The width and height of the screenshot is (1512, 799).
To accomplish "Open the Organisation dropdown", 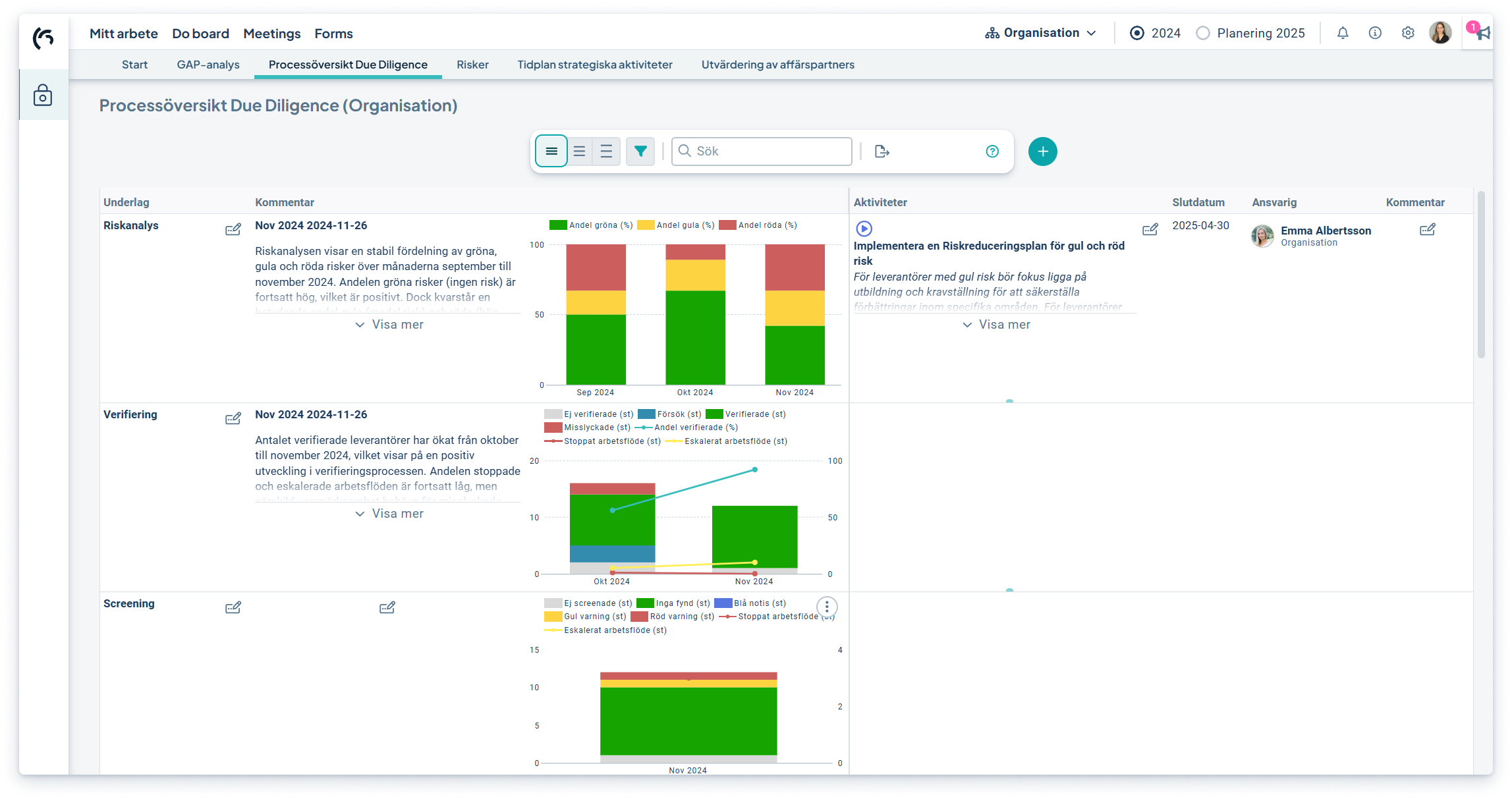I will [1041, 33].
